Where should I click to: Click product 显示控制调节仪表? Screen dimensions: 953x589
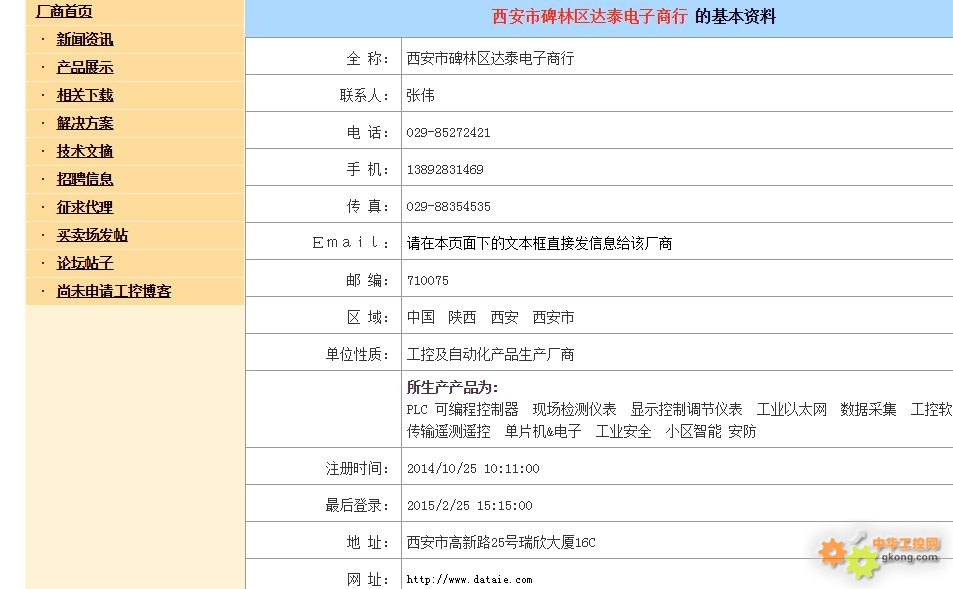686,409
